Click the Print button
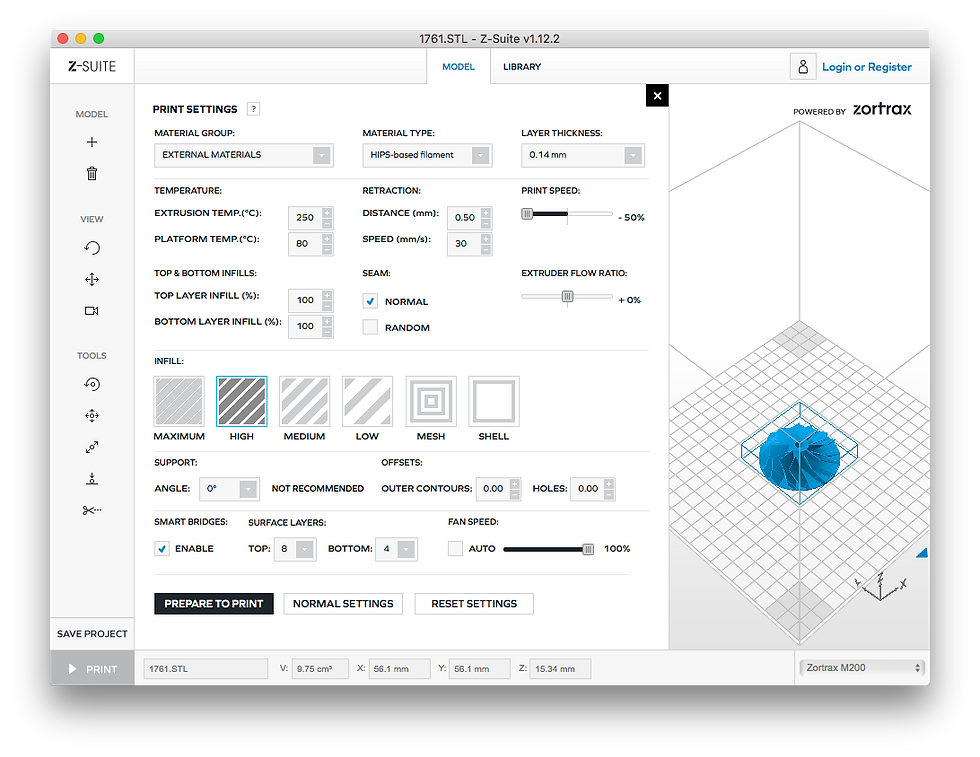This screenshot has width=980, height=757. pyautogui.click(x=92, y=669)
